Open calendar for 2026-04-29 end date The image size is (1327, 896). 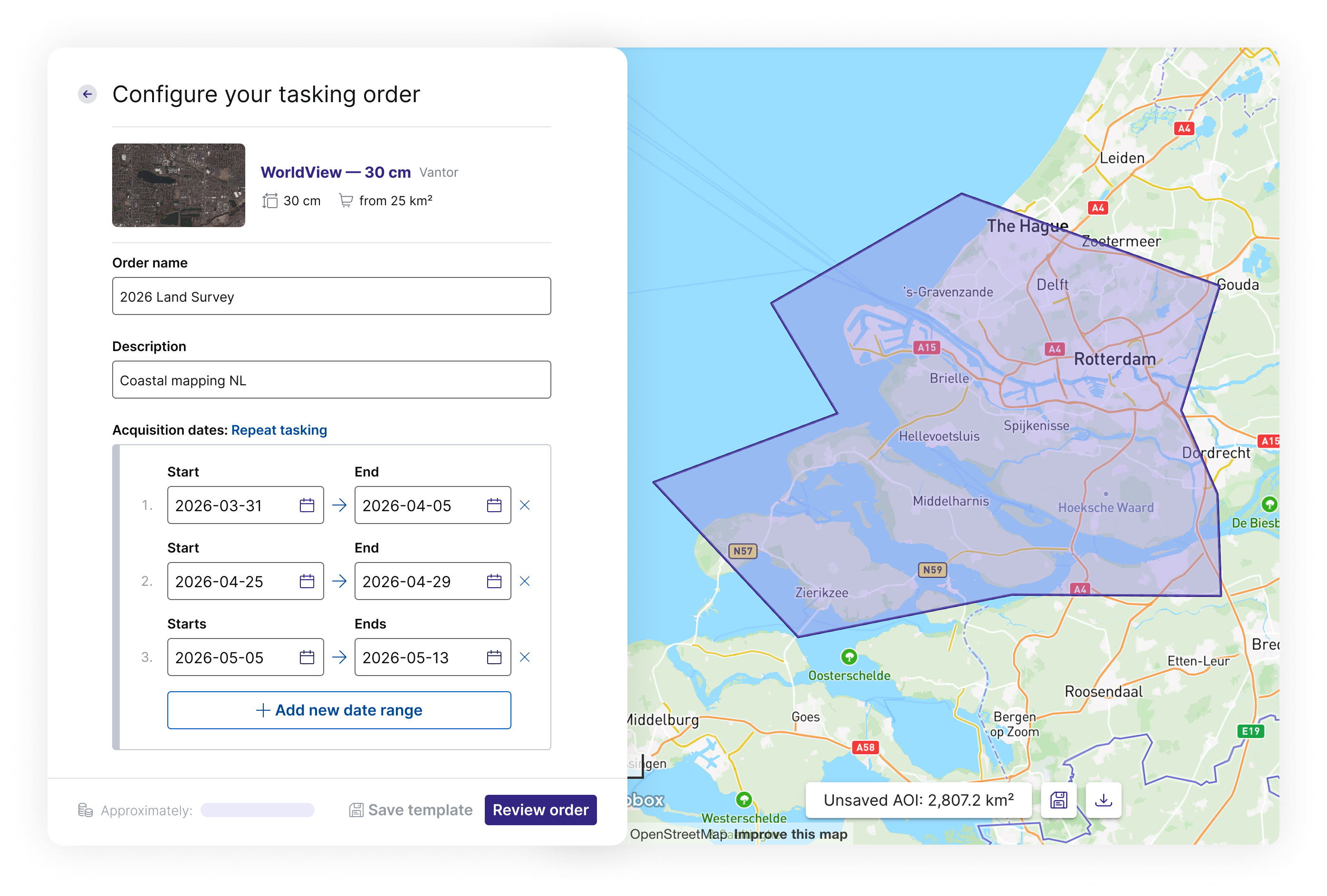pos(494,581)
